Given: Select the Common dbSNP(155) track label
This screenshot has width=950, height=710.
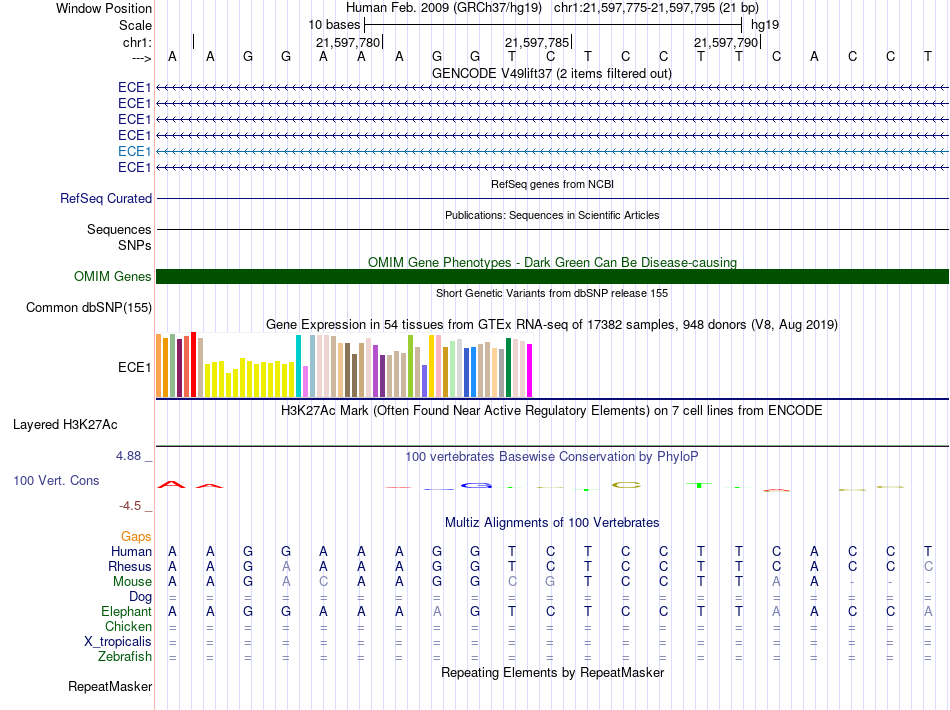Looking at the screenshot, I should (89, 308).
